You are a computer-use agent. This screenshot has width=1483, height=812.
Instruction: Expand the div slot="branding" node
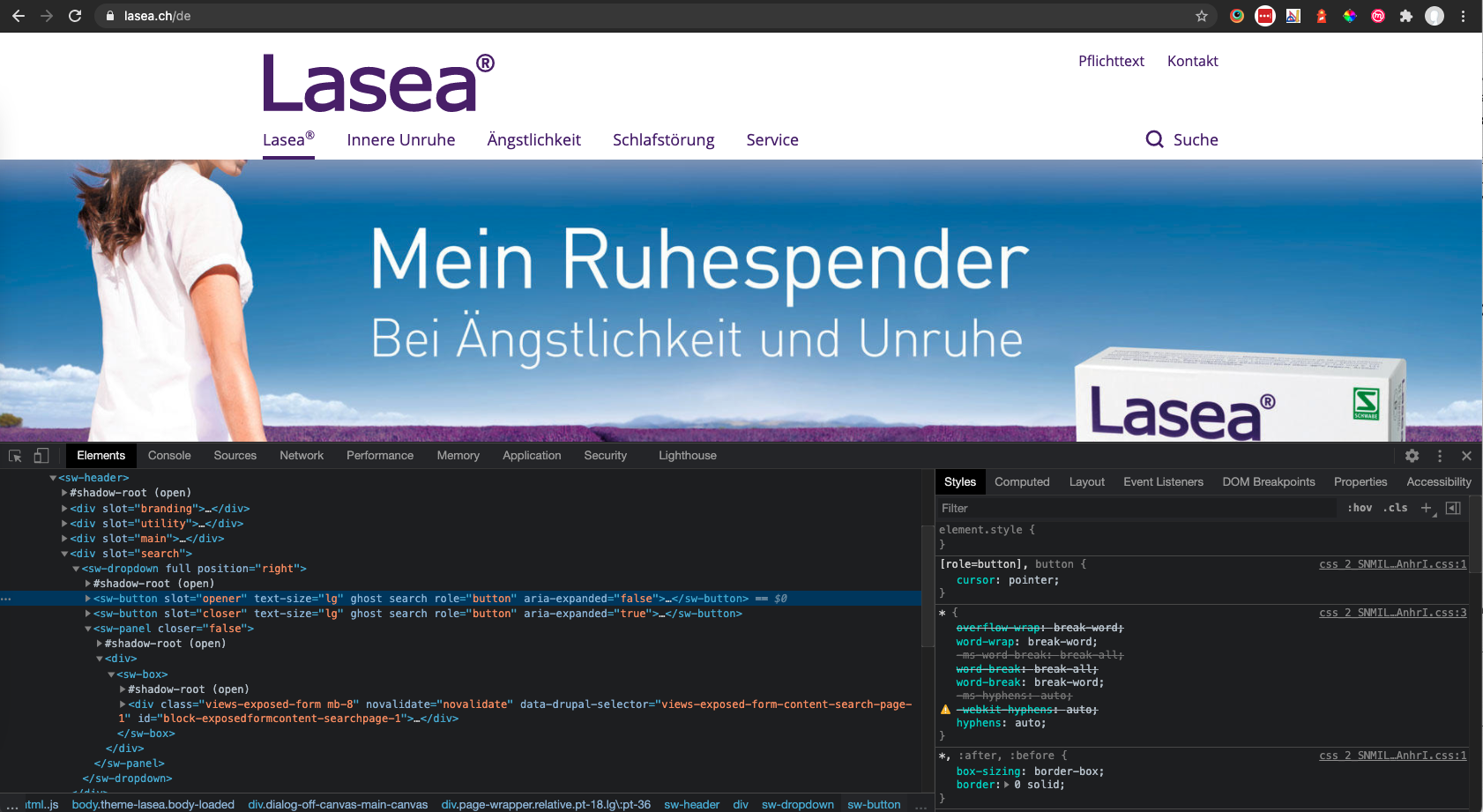tap(64, 509)
